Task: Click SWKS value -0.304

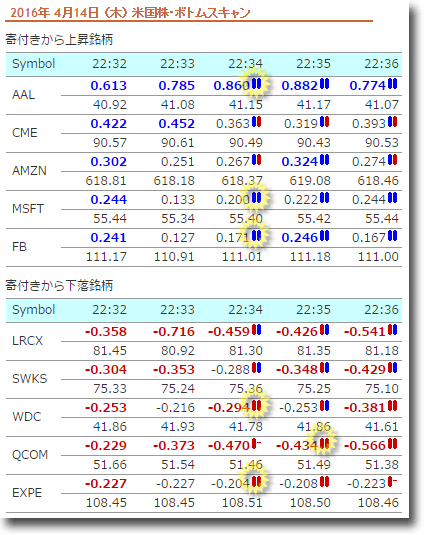Action: pyautogui.click(x=106, y=370)
